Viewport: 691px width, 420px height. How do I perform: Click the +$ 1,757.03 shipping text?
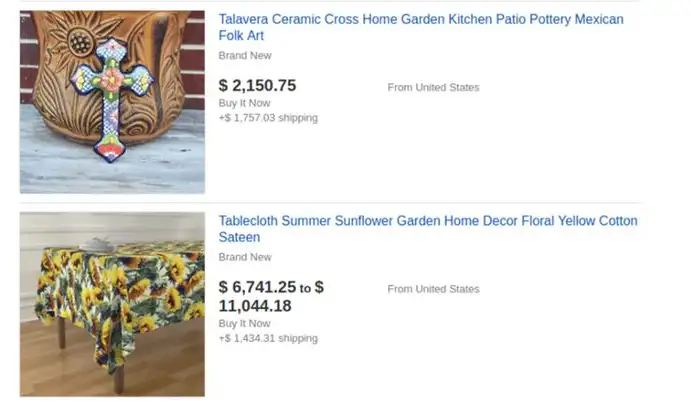click(268, 118)
